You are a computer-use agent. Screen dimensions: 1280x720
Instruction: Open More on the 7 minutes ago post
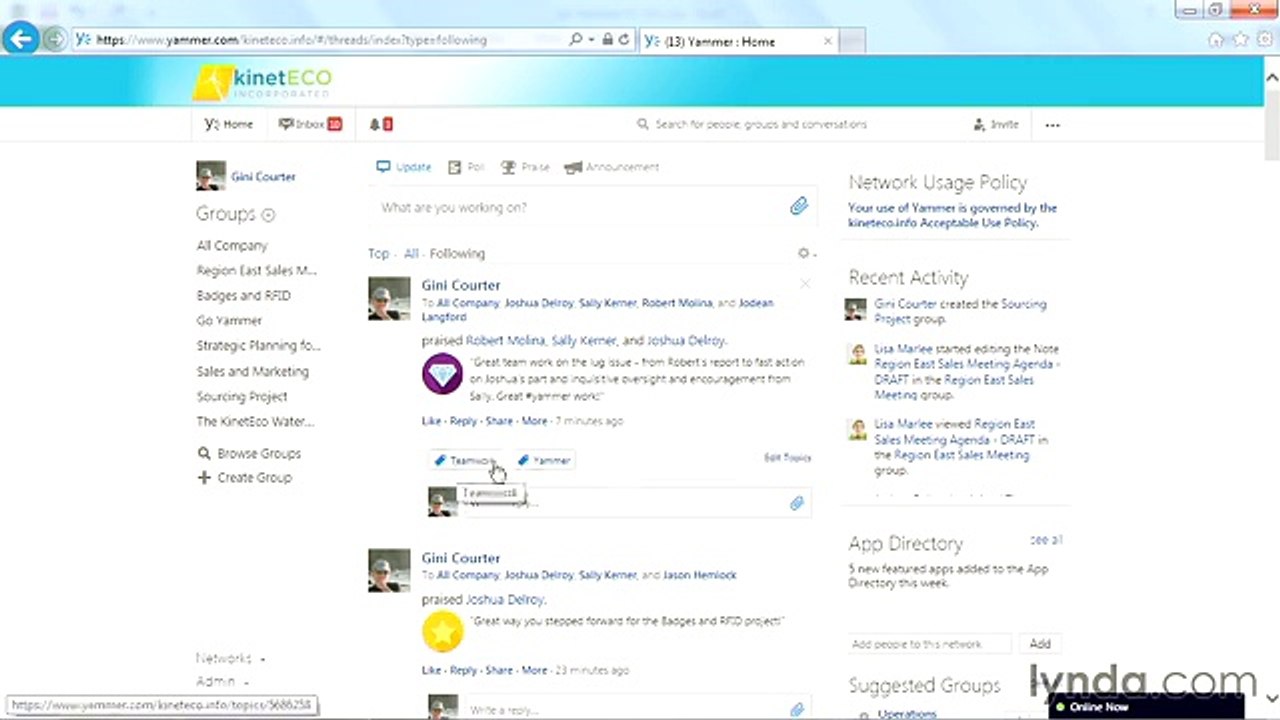coord(534,421)
